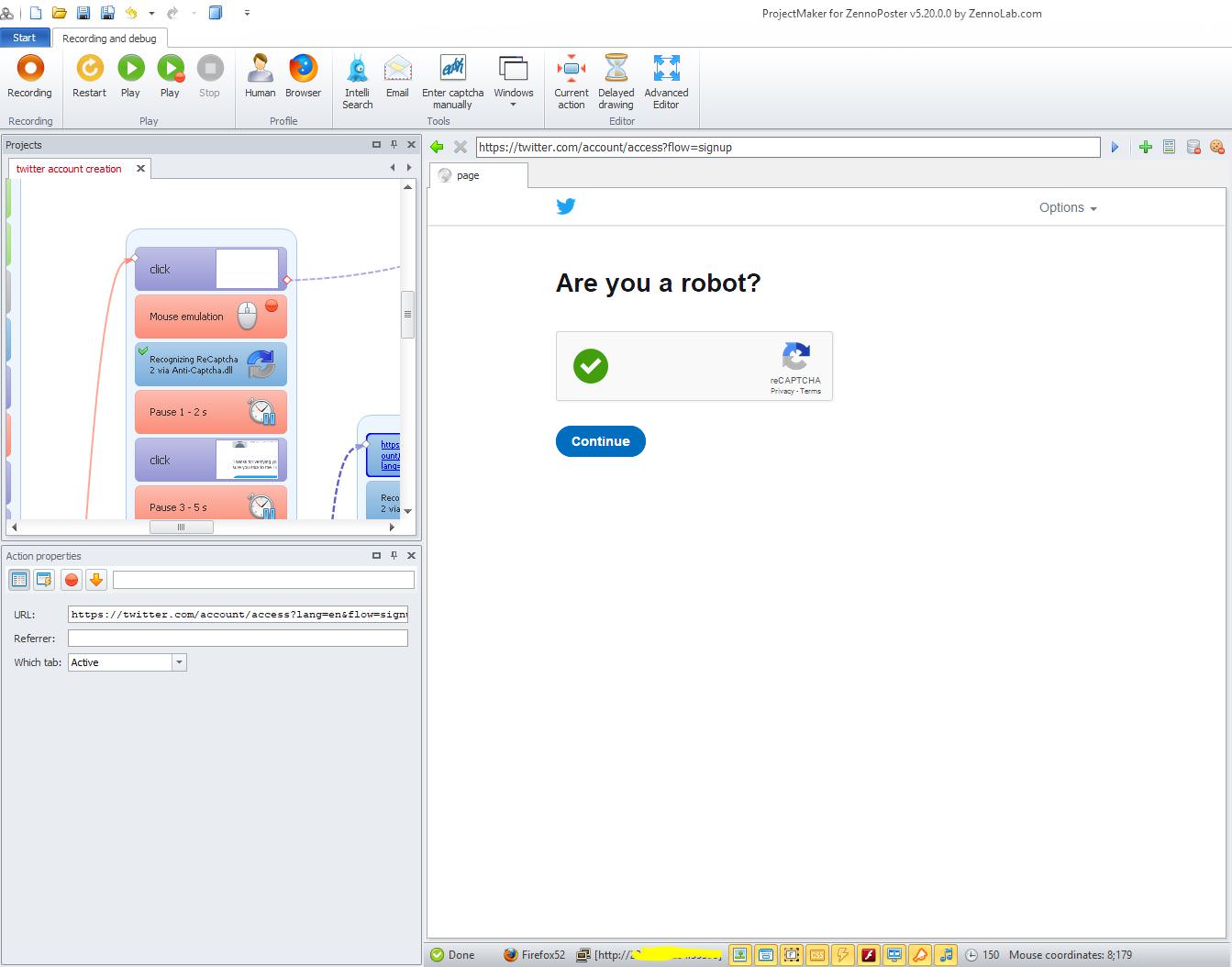The height and width of the screenshot is (967, 1232).
Task: Open the Email tool
Action: 397,76
